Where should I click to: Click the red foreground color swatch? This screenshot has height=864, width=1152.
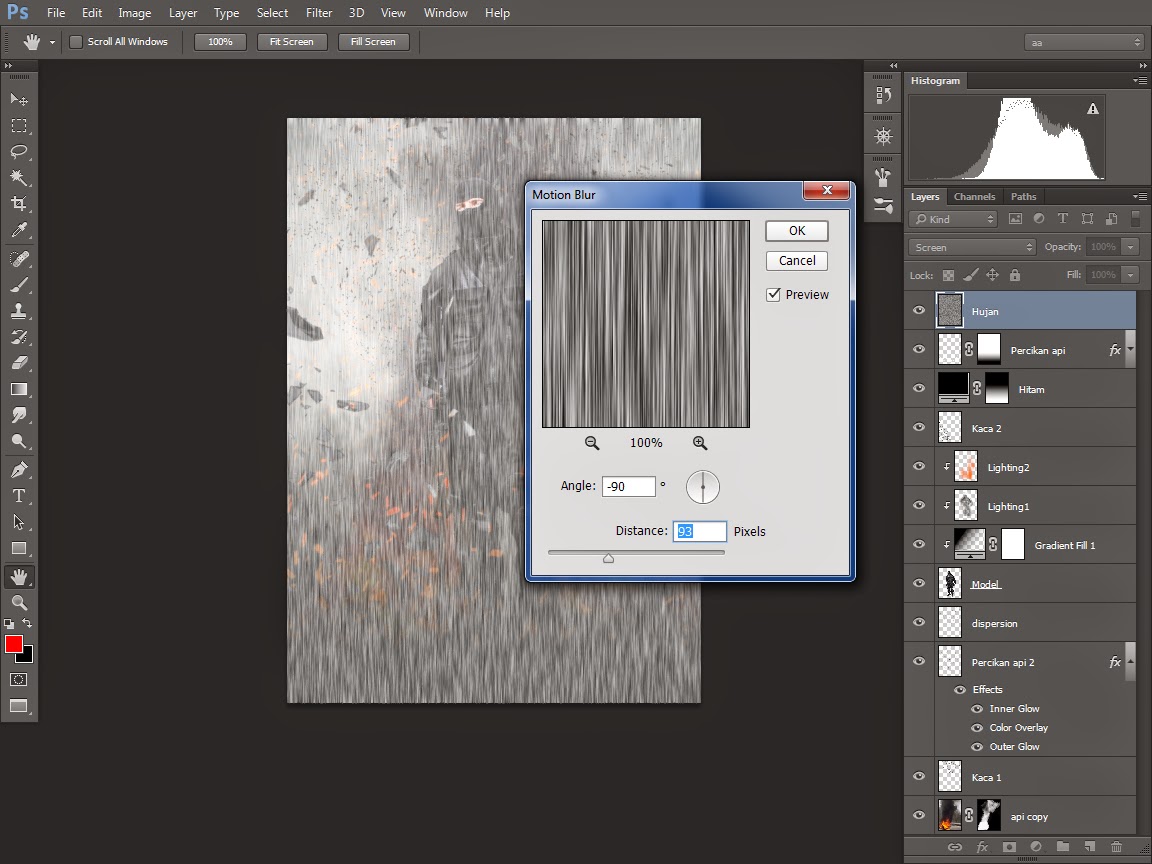click(x=14, y=644)
